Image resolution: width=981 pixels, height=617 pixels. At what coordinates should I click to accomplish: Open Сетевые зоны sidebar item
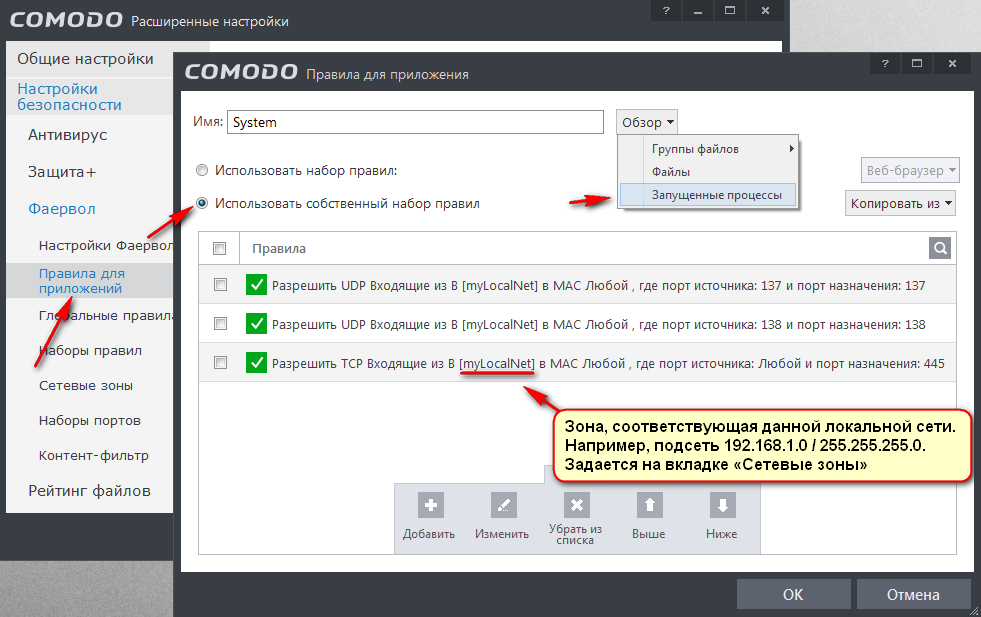pos(86,385)
